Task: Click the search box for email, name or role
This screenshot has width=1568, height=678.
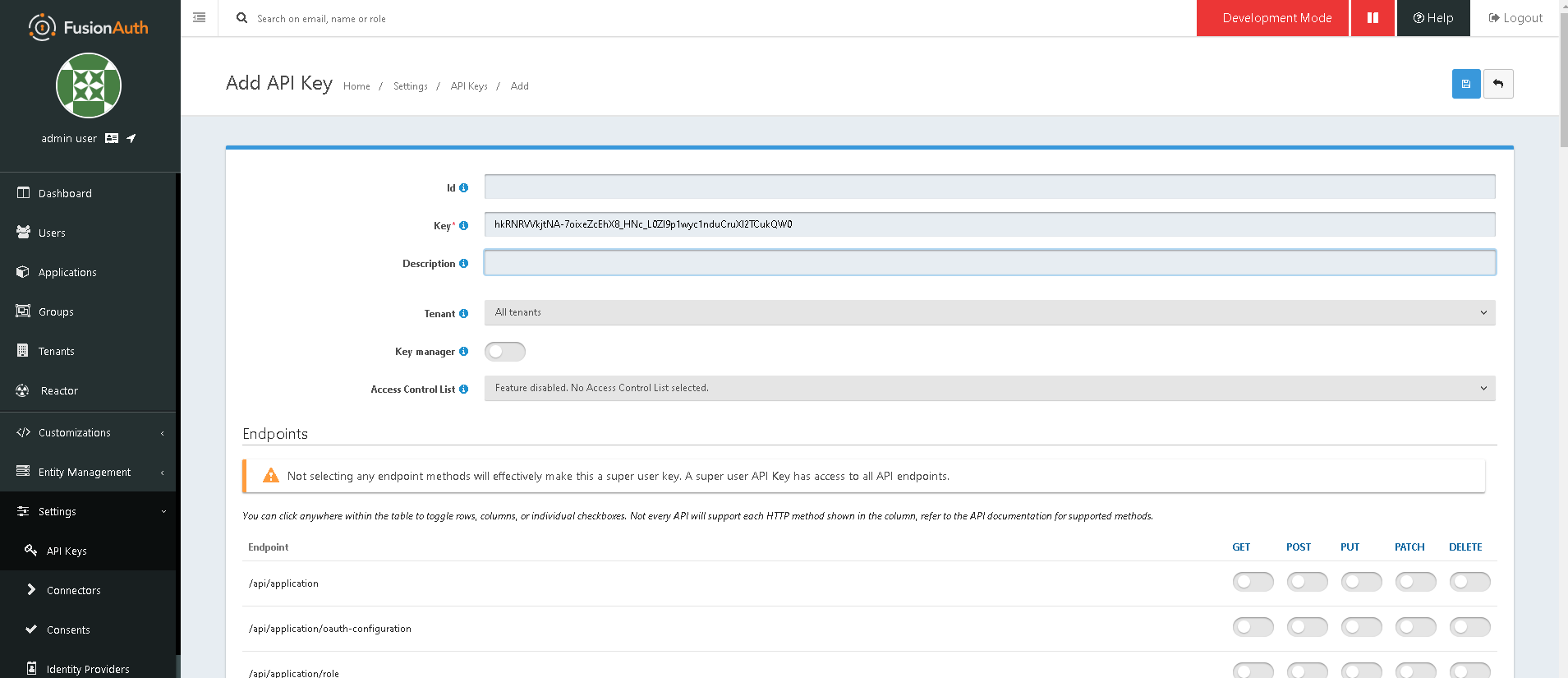Action: [x=321, y=19]
